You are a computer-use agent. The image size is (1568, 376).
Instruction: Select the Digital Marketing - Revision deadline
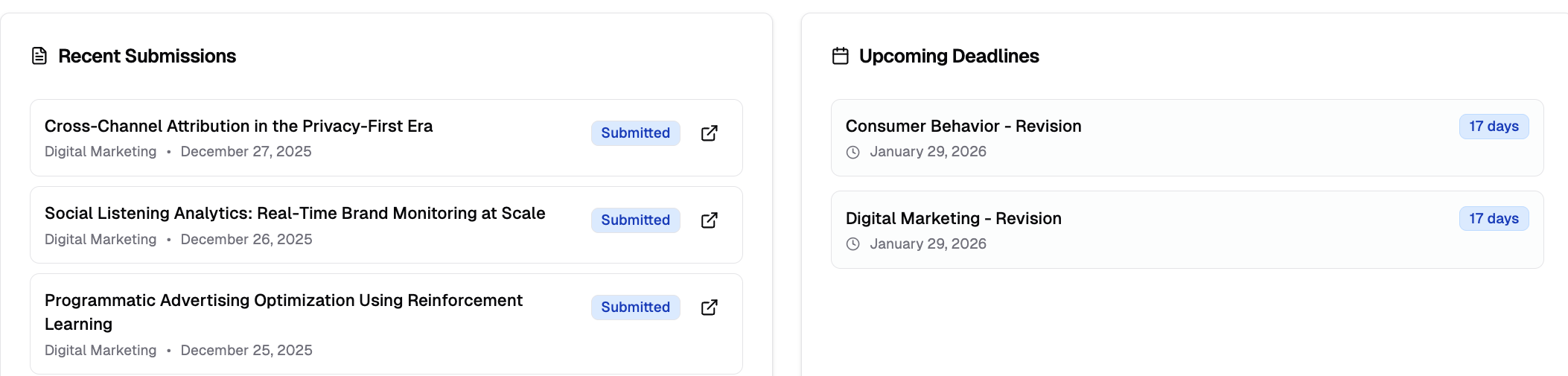coord(953,218)
